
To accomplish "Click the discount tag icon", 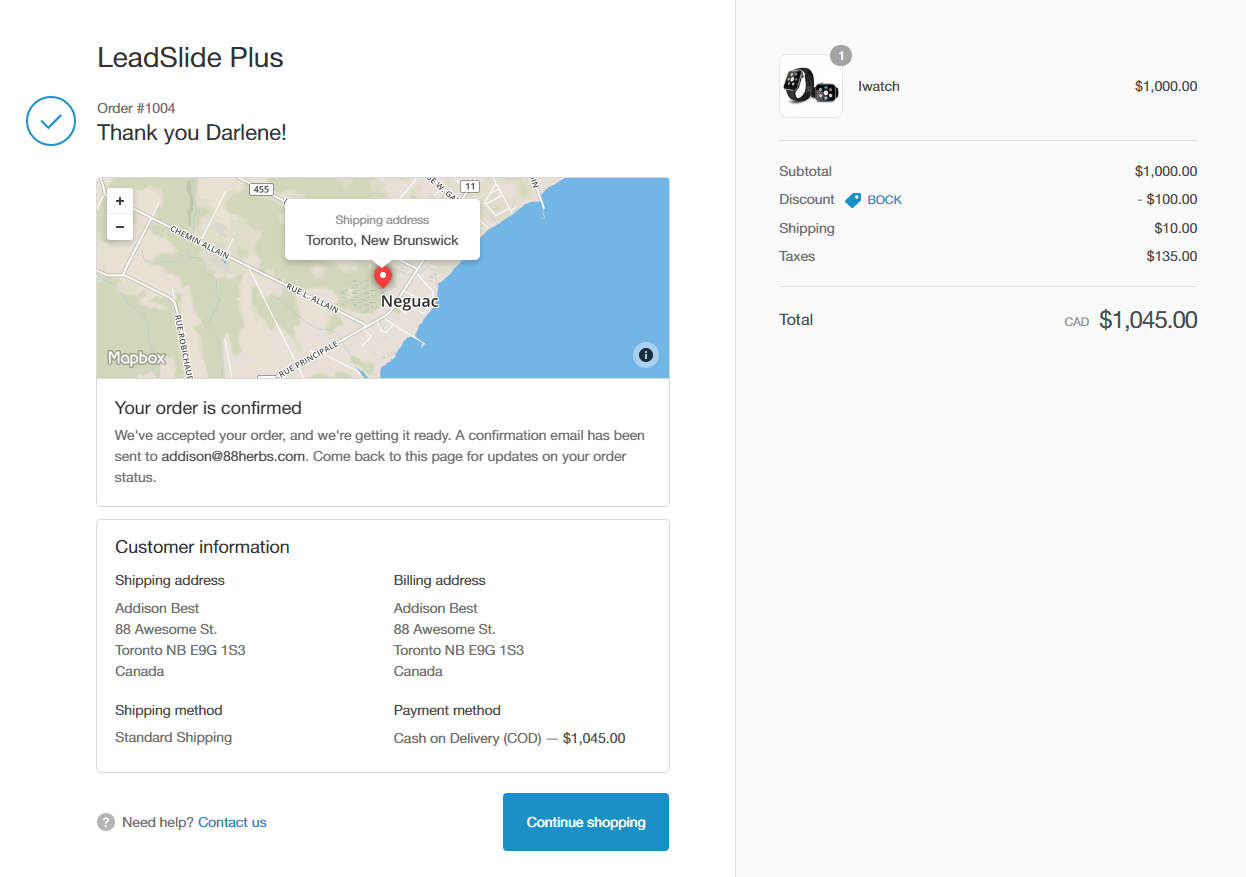I will pyautogui.click(x=853, y=200).
